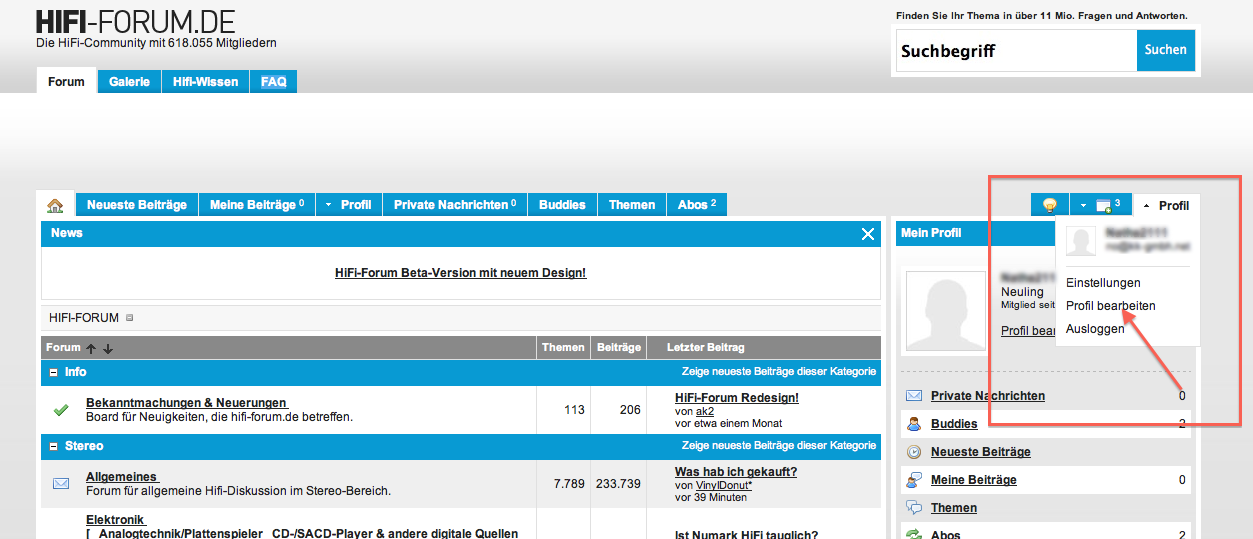Open the HiFi-Forum Redesign! post

click(x=737, y=398)
